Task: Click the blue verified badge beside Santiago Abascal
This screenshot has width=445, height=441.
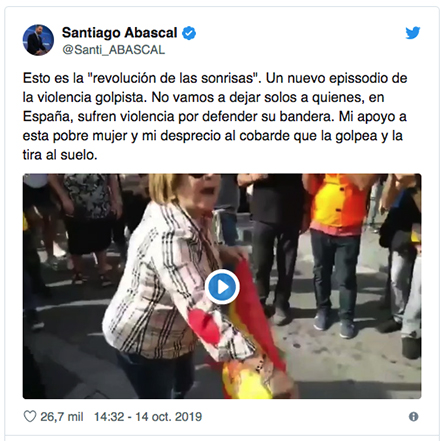Action: (x=189, y=33)
